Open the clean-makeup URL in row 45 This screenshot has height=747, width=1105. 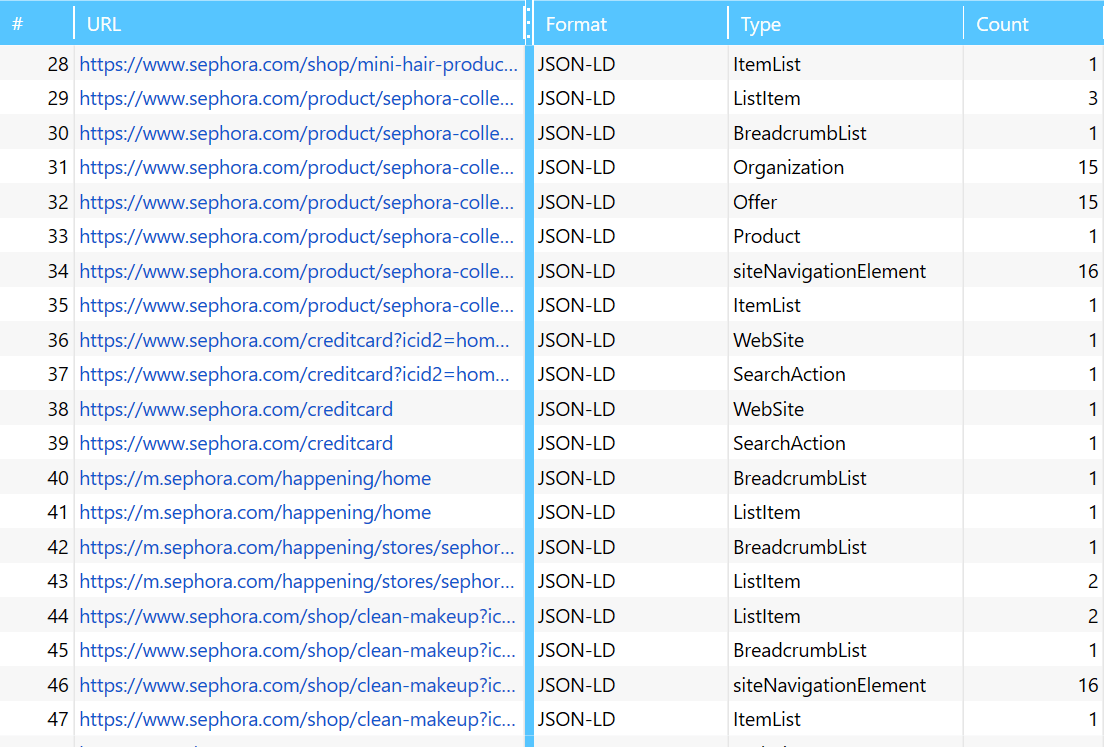pyautogui.click(x=297, y=651)
